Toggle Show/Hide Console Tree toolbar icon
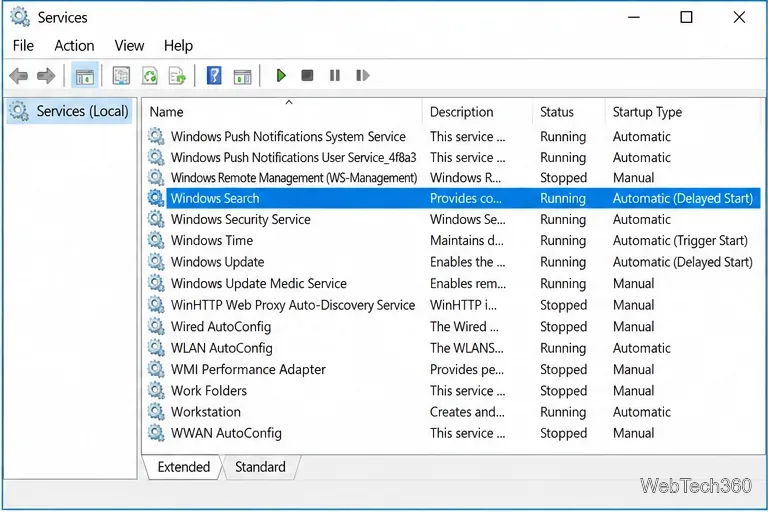 [84, 76]
